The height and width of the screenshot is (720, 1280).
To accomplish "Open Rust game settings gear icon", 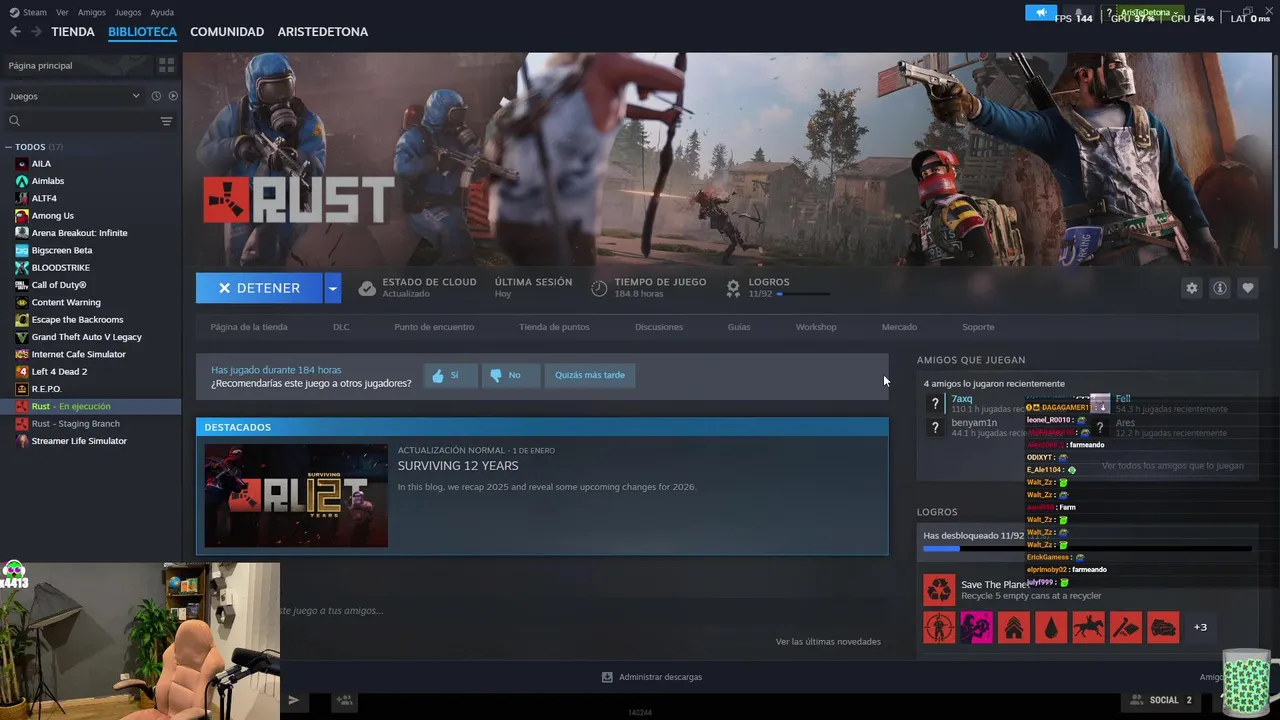I will [1191, 288].
